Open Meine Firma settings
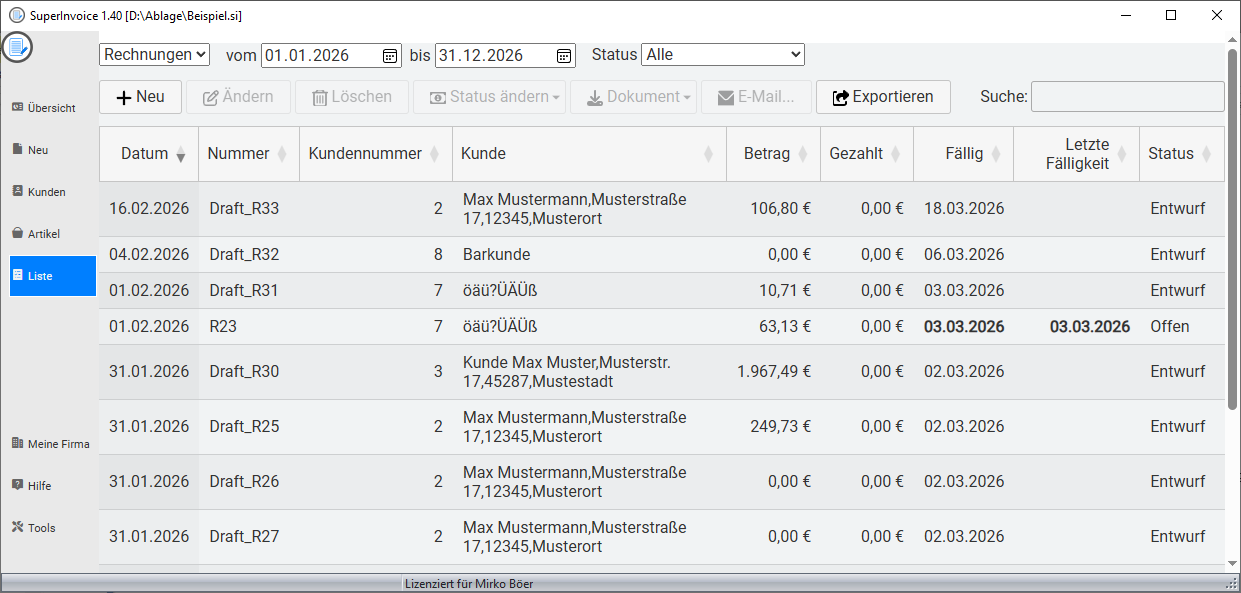The height and width of the screenshot is (593, 1241). [x=50, y=444]
